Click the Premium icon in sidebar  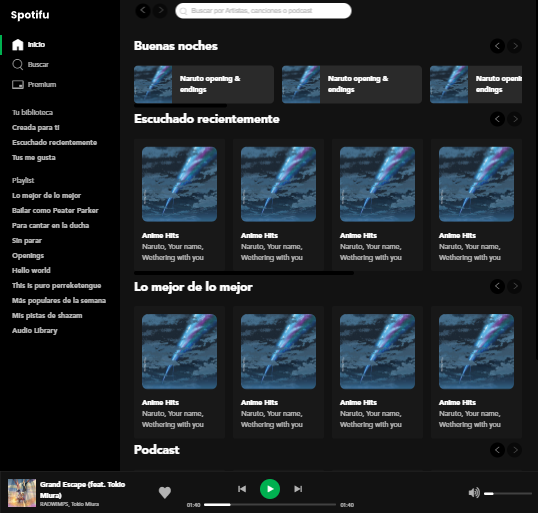coord(17,84)
